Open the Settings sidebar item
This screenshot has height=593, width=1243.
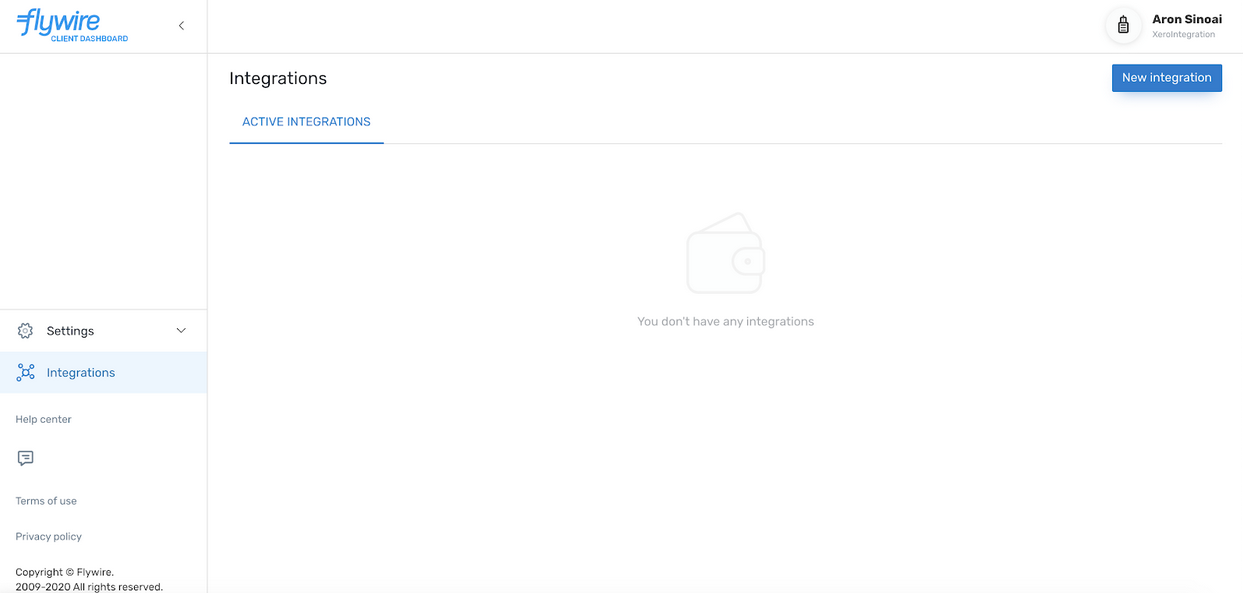[x=104, y=331]
